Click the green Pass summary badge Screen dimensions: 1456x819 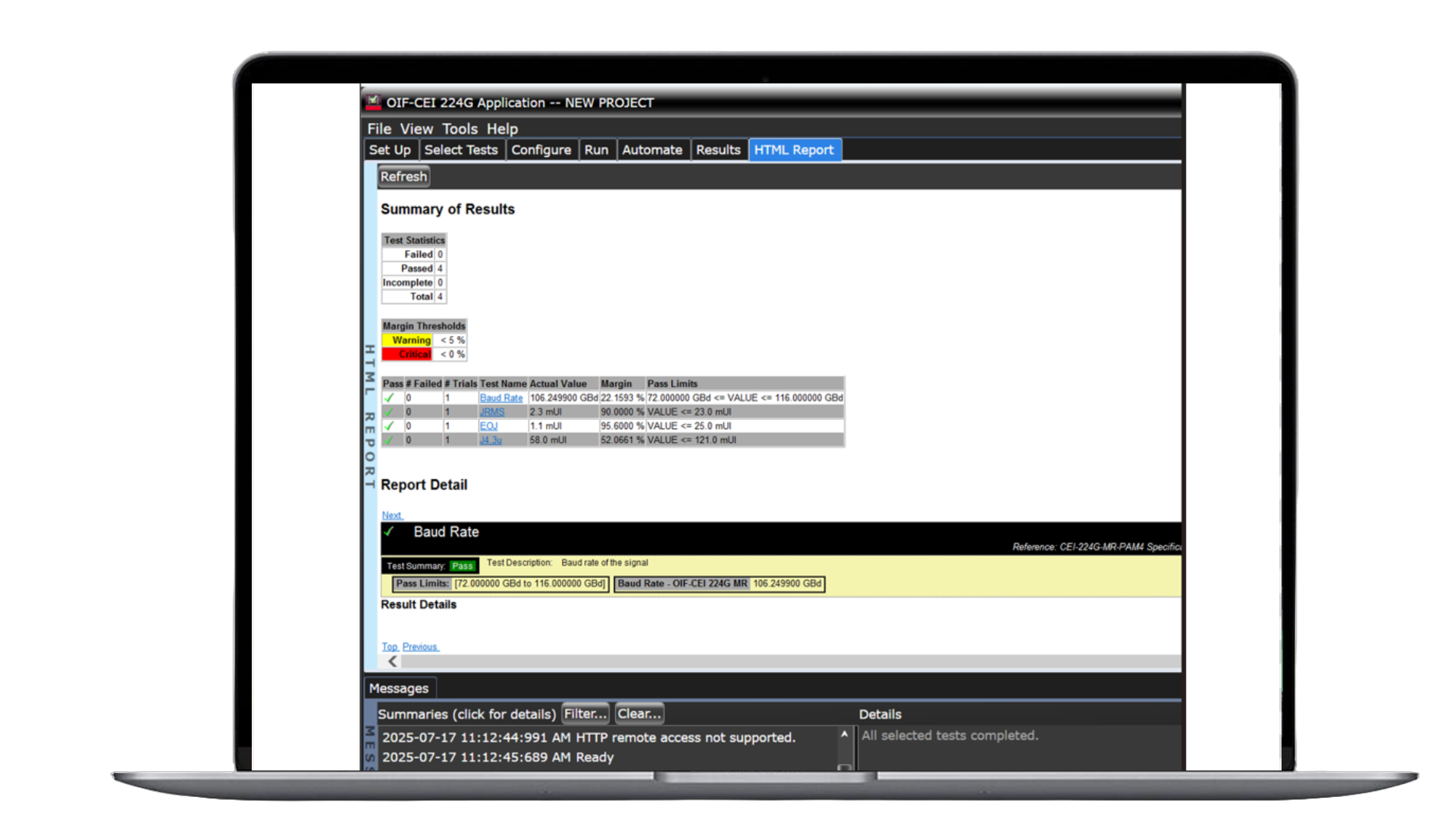(463, 566)
